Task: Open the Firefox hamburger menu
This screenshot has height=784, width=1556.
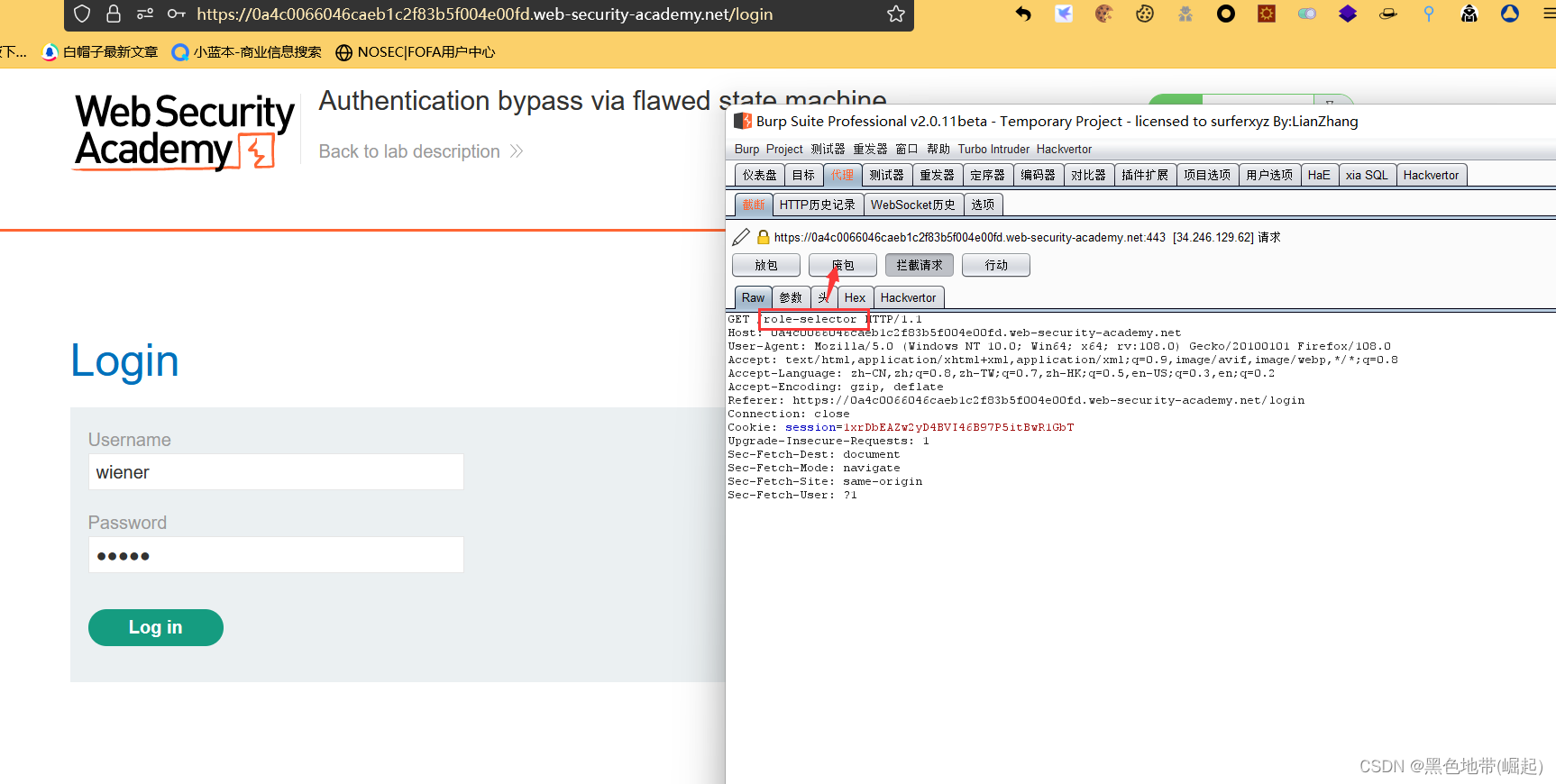Action: pyautogui.click(x=1548, y=14)
